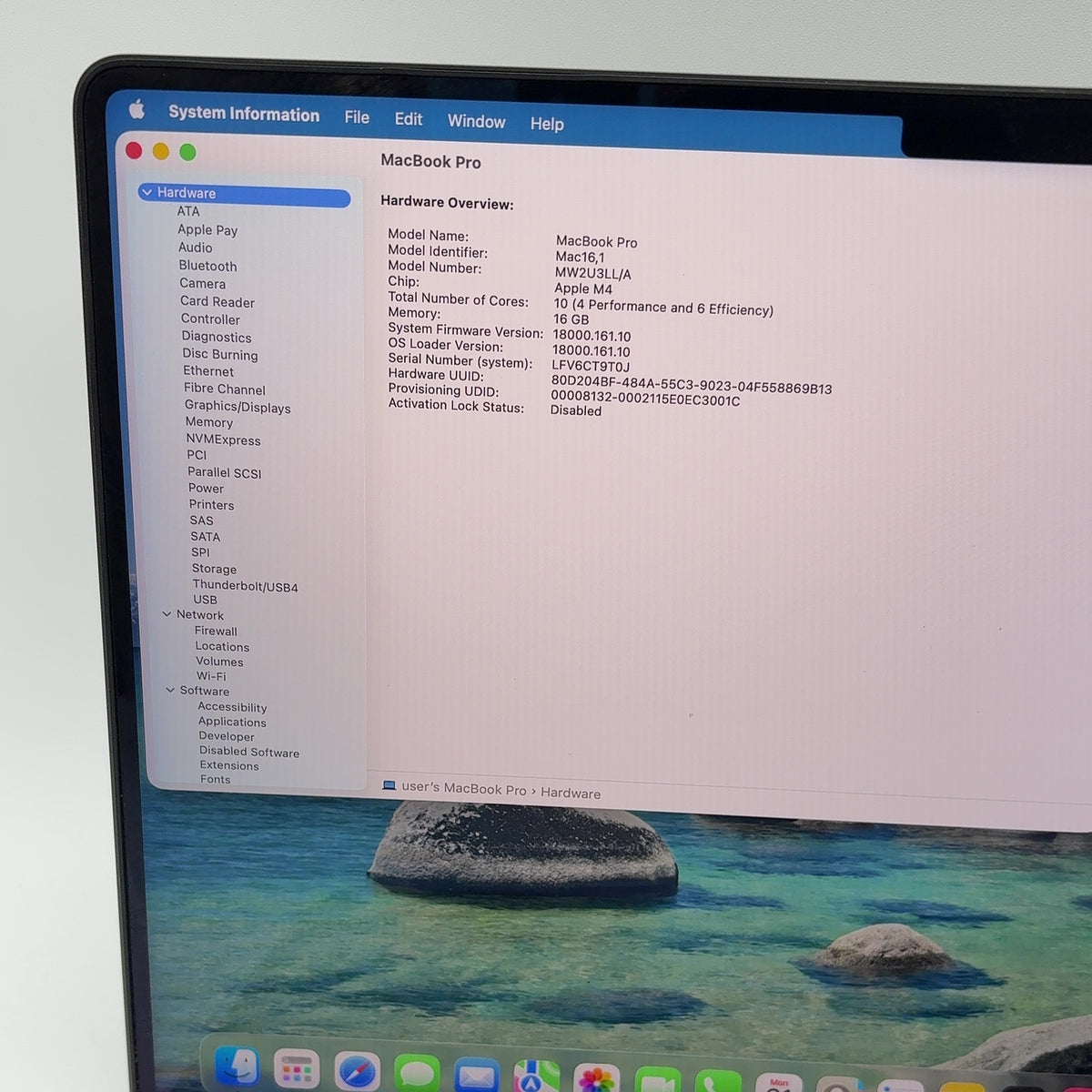Select Power in the sidebar

(207, 489)
